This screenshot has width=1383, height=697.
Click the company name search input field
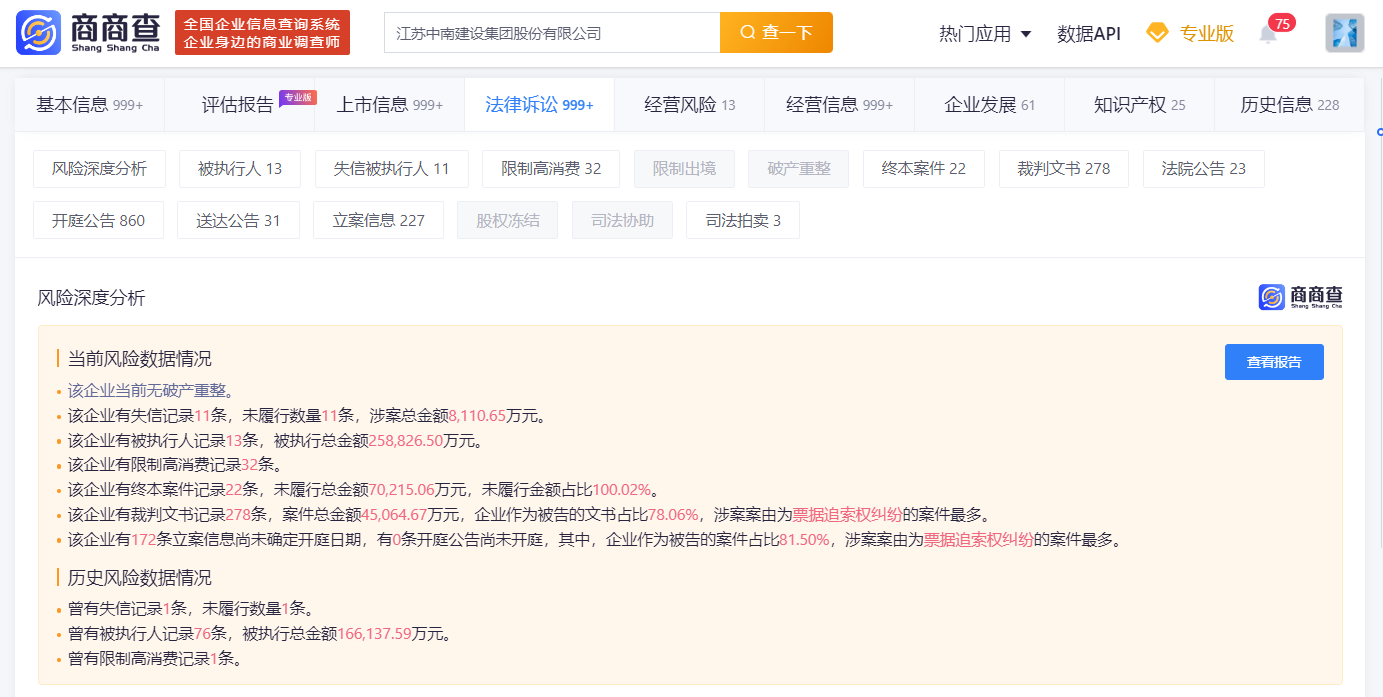[550, 32]
